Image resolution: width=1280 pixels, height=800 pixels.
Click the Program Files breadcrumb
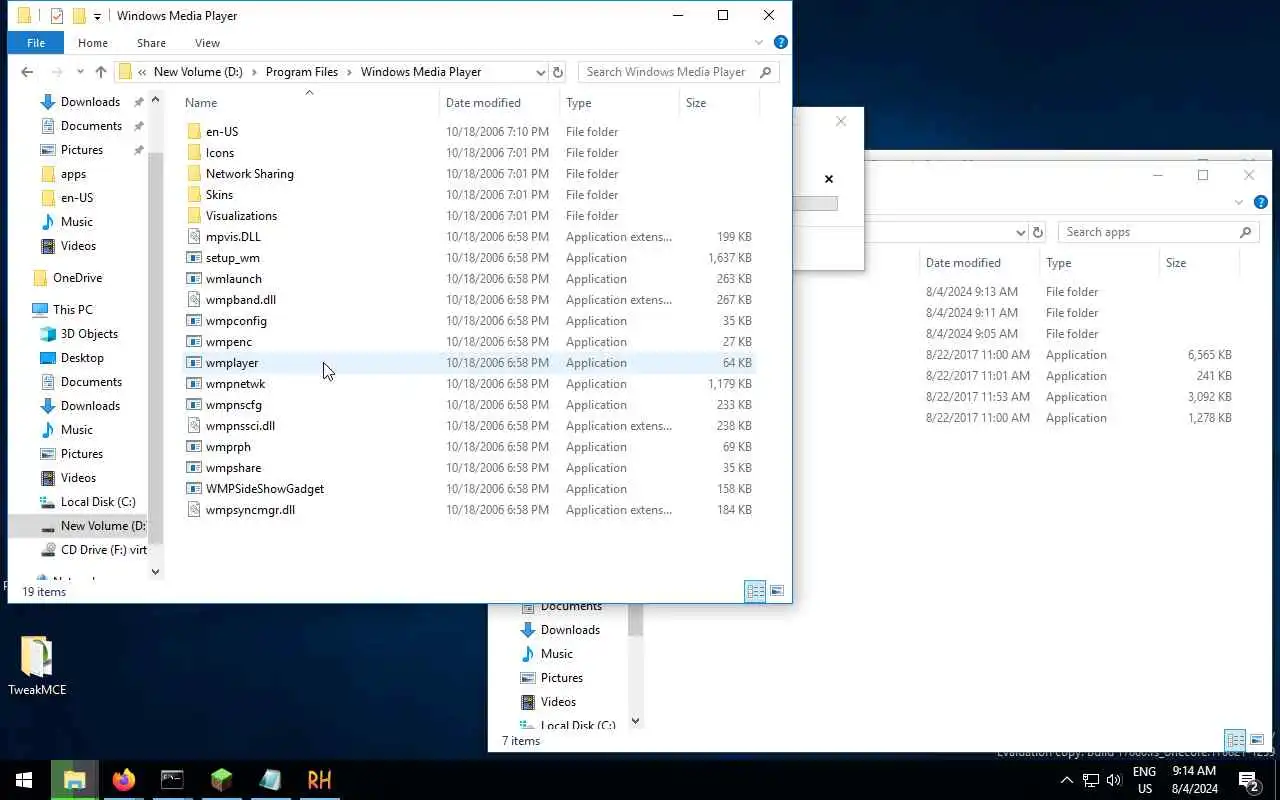pos(302,72)
